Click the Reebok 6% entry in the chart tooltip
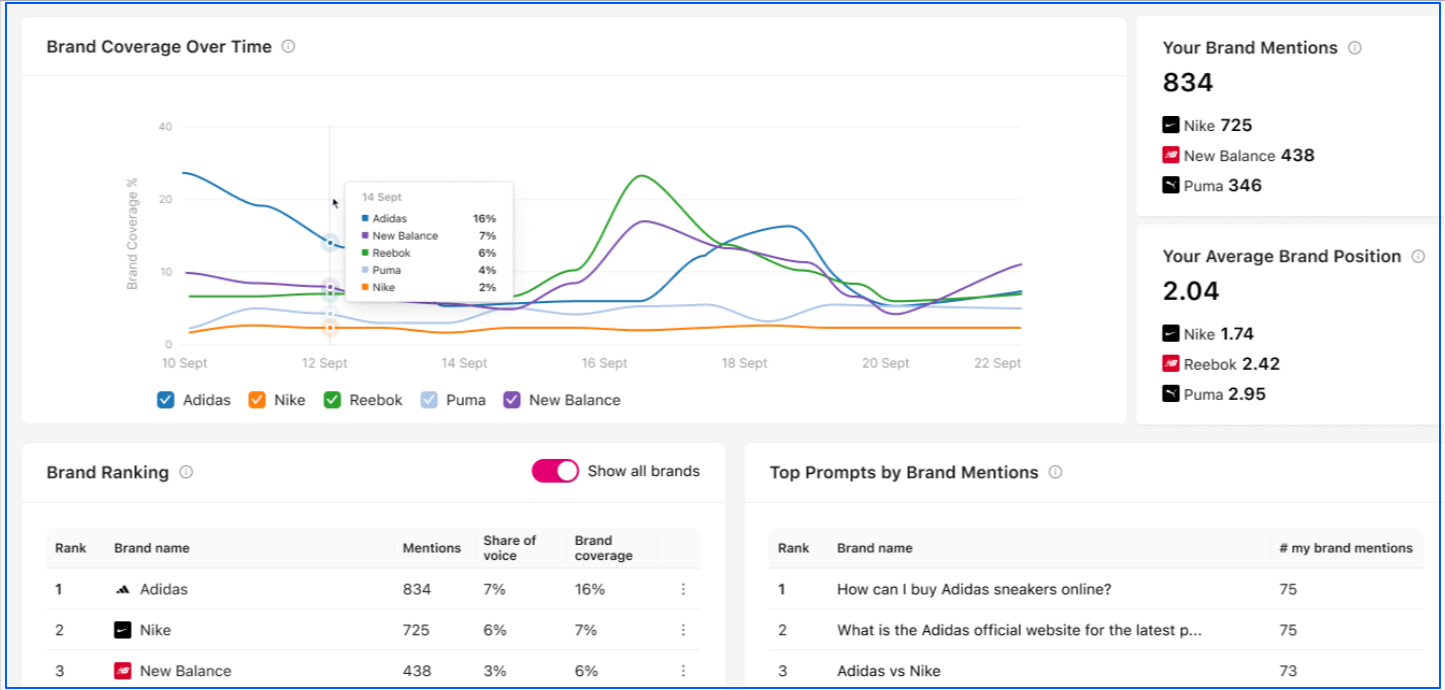The image size is (1445, 690). coord(429,253)
